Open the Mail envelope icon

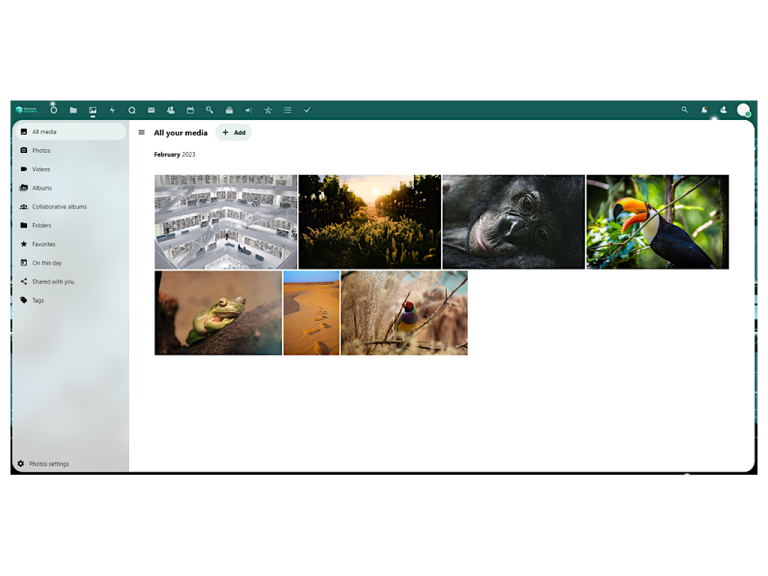[151, 110]
